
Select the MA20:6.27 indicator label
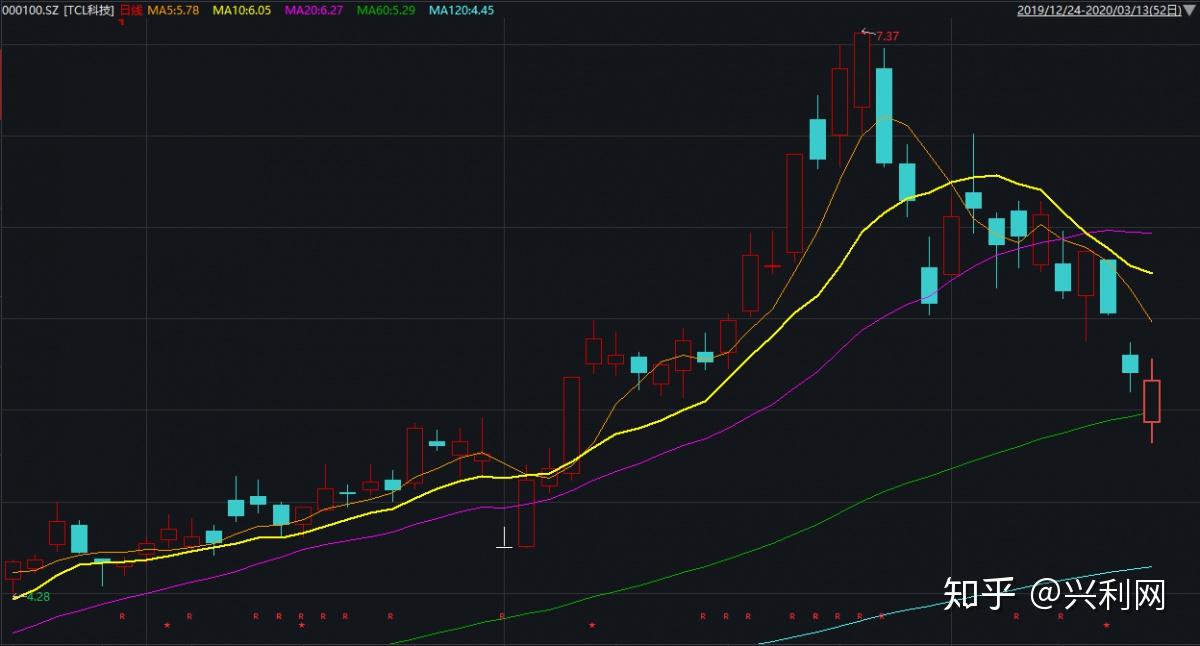click(x=316, y=10)
